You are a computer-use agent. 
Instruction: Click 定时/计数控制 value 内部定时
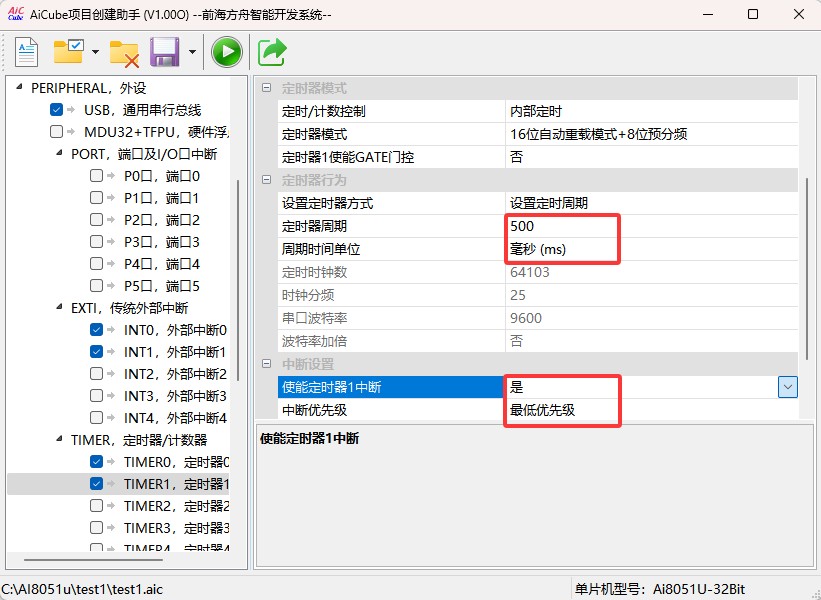(x=651, y=111)
